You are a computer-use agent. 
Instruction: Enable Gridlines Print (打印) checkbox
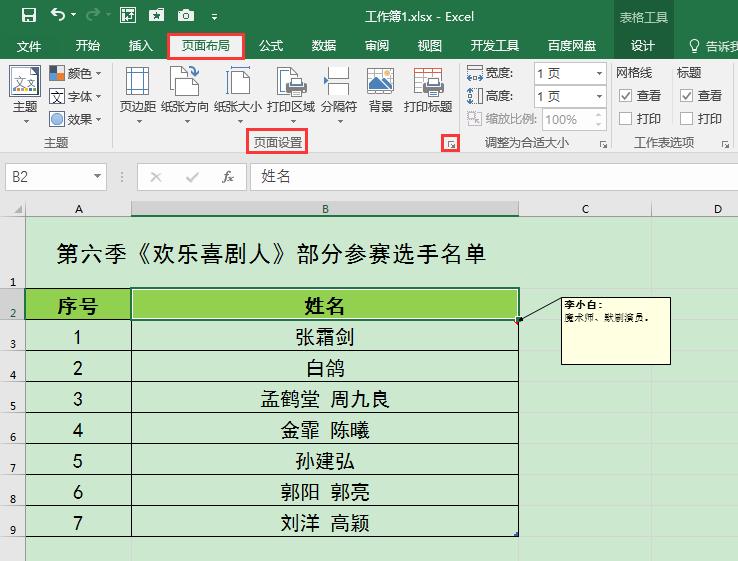625,119
